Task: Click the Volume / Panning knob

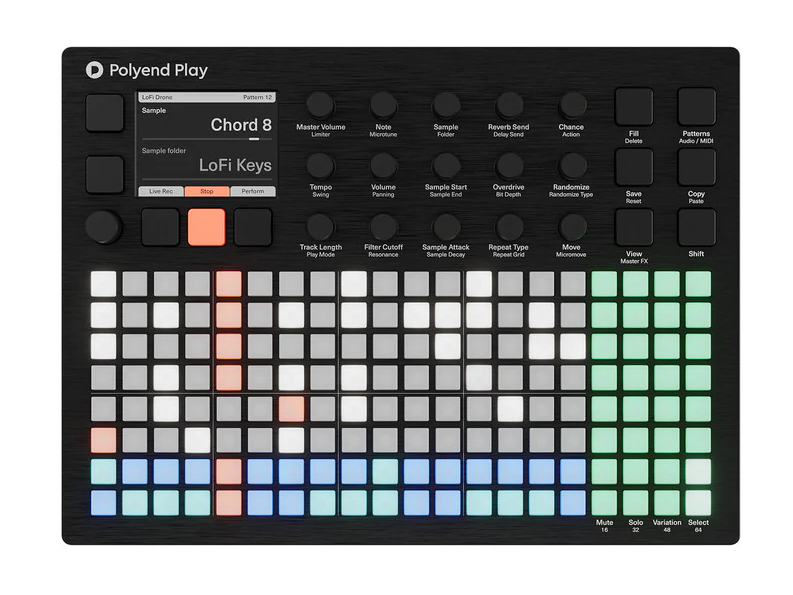Action: [x=383, y=165]
